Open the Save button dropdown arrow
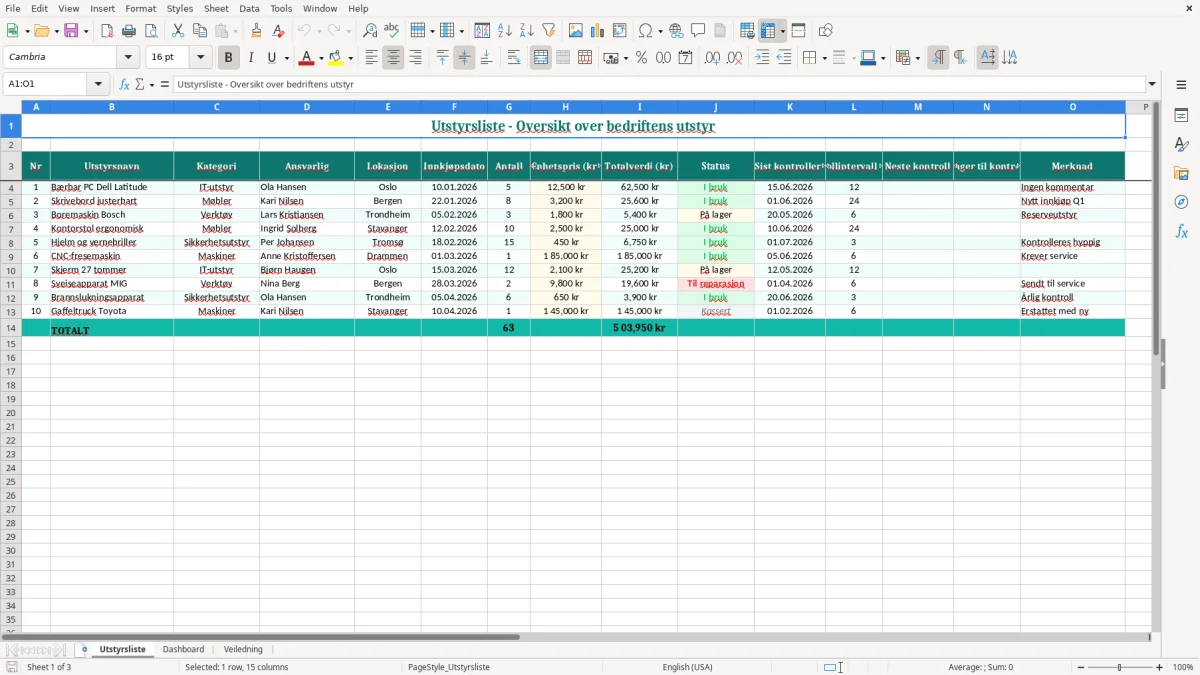This screenshot has width=1200, height=675. (x=86, y=31)
